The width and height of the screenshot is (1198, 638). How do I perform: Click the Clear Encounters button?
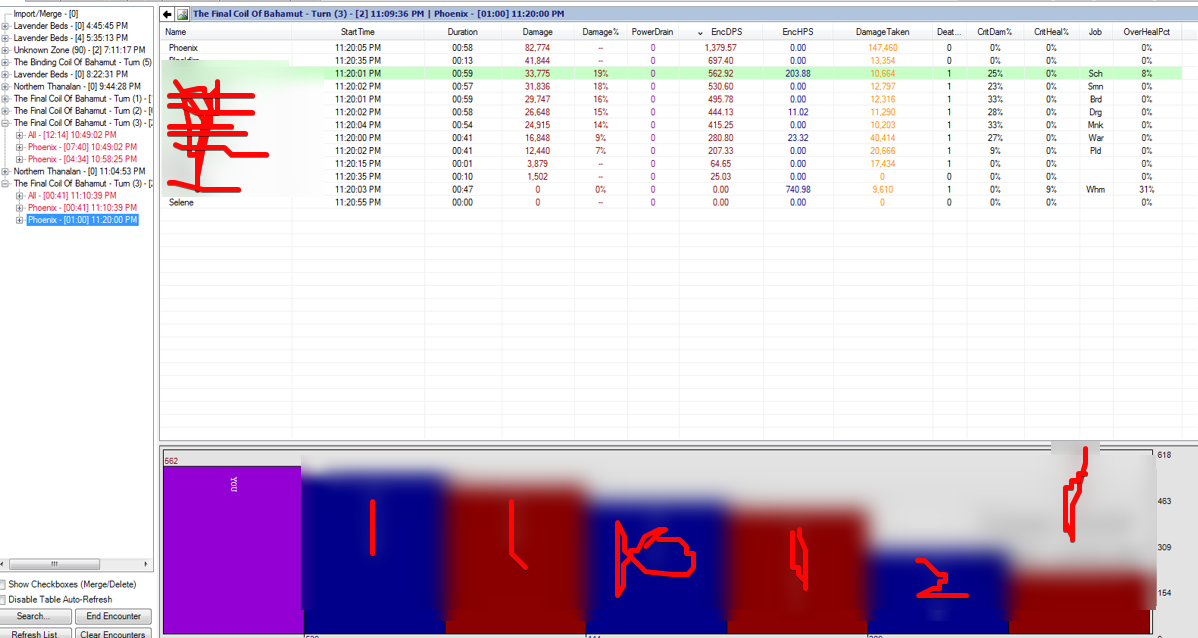tap(113, 633)
